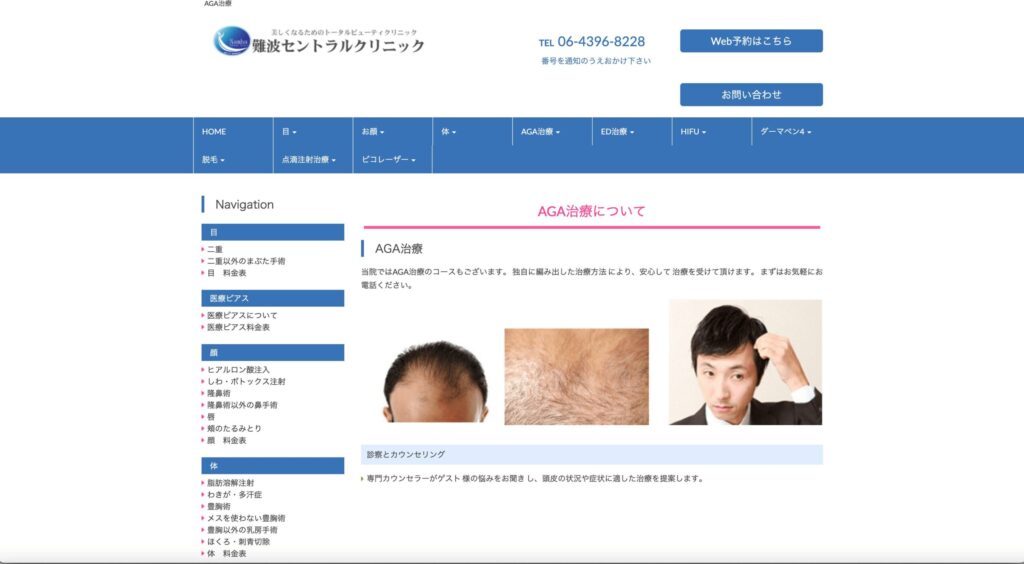
Task: Expand the ピコレーザー menu
Action: tap(388, 160)
